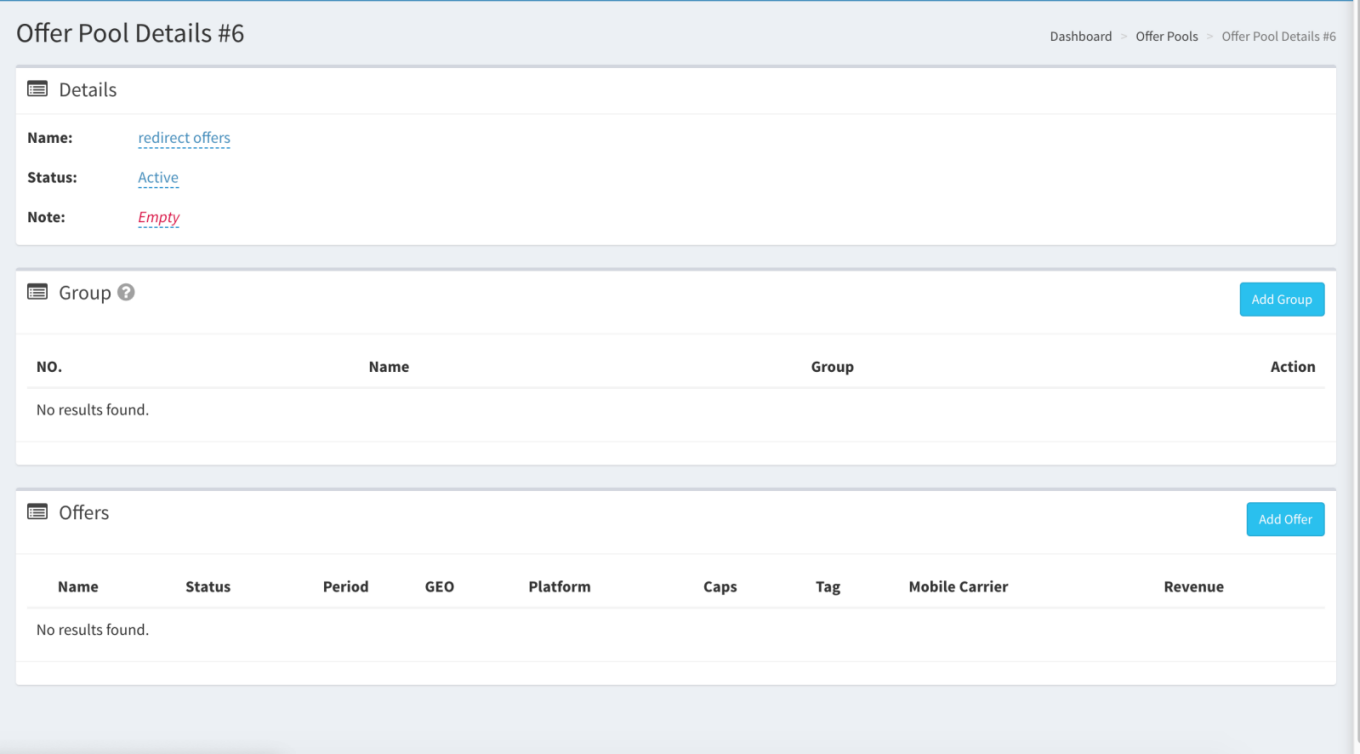Screen dimensions: 1360x754
Task: Click 'No results found.' in Offers table
Action: pyautogui.click(x=92, y=630)
